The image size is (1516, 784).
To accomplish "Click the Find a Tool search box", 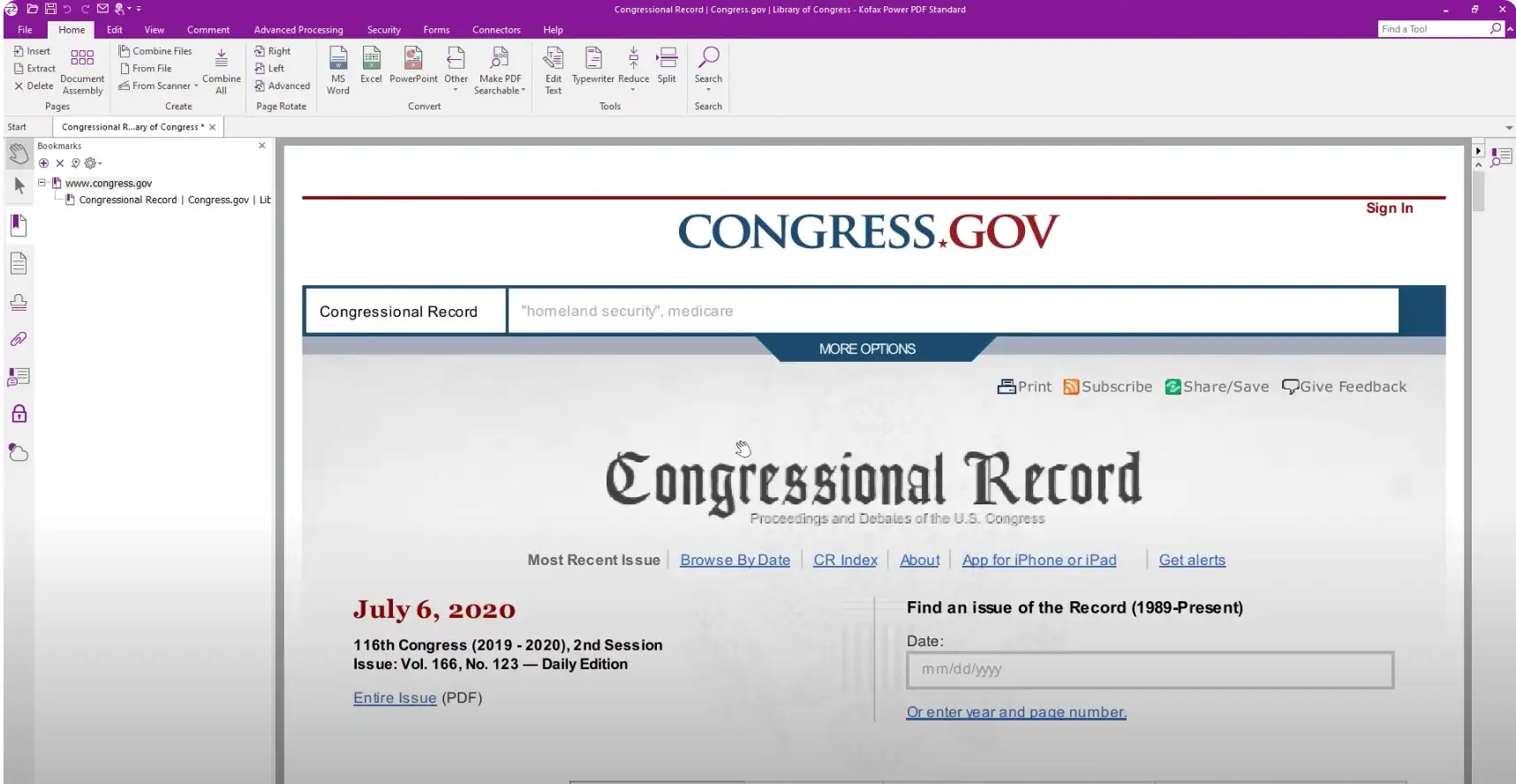I will point(1432,29).
